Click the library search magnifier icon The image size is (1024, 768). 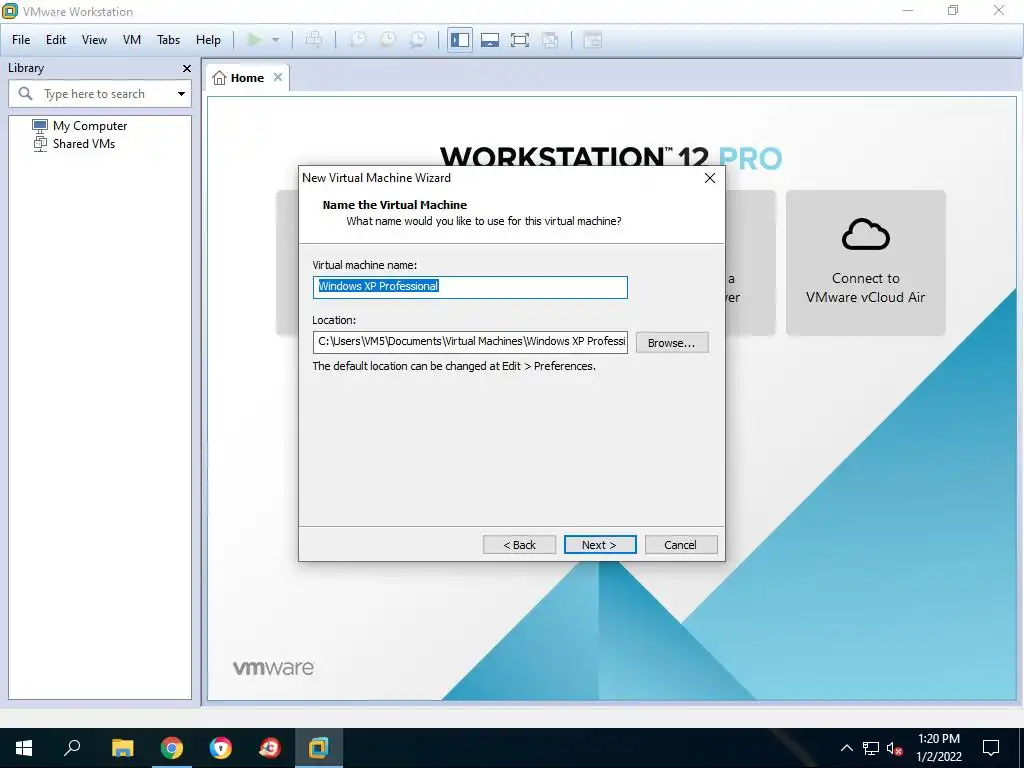click(x=25, y=94)
